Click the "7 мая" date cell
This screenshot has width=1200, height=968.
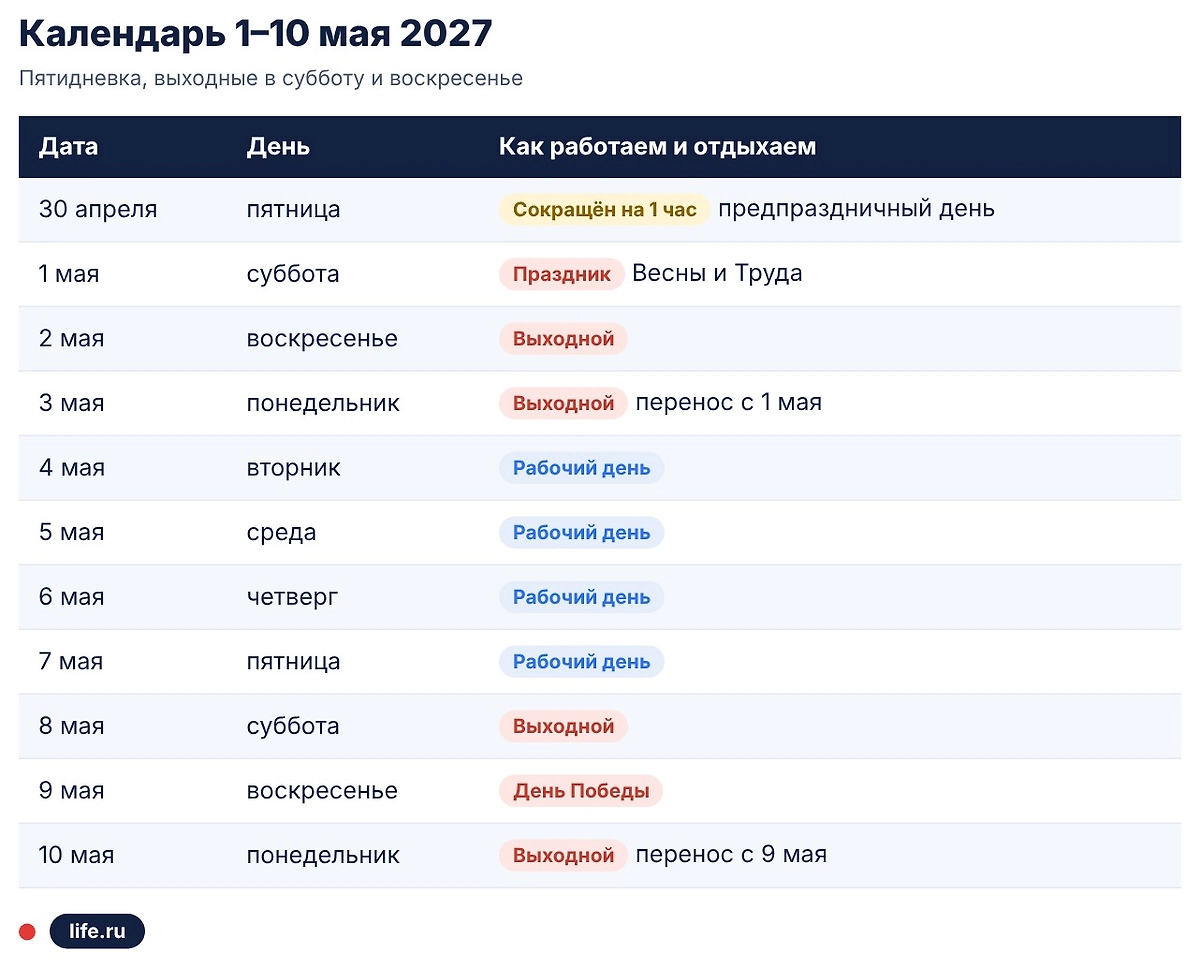[x=71, y=661]
